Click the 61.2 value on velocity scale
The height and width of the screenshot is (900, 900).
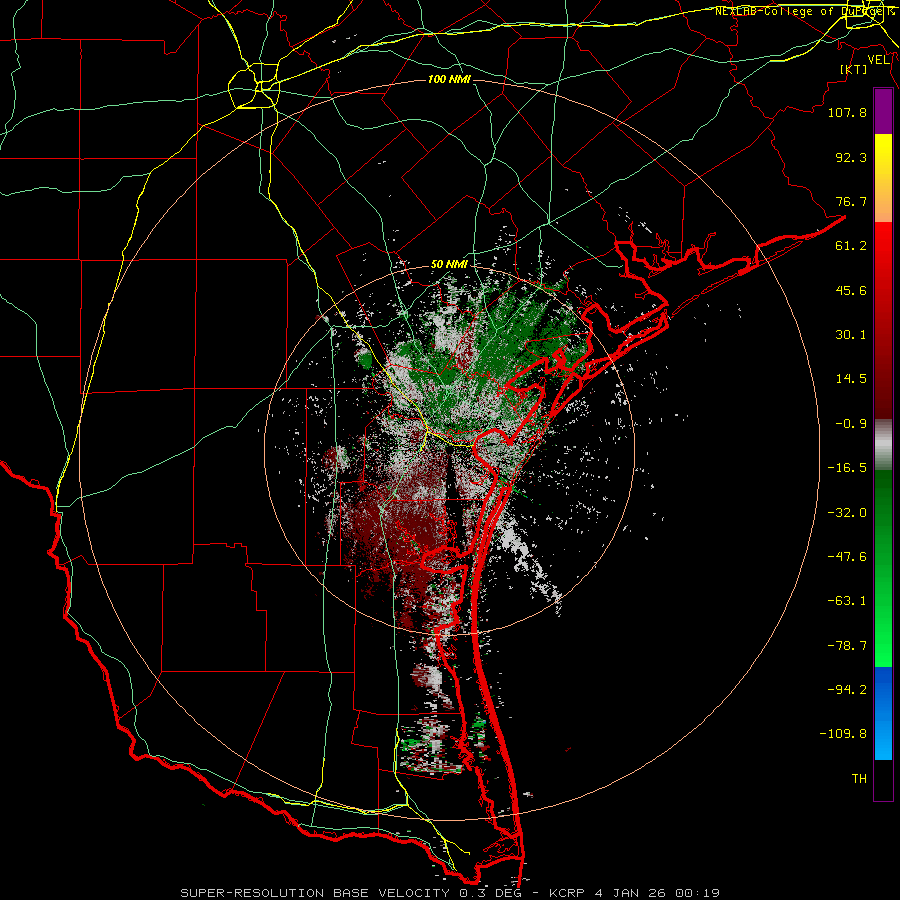tap(851, 246)
